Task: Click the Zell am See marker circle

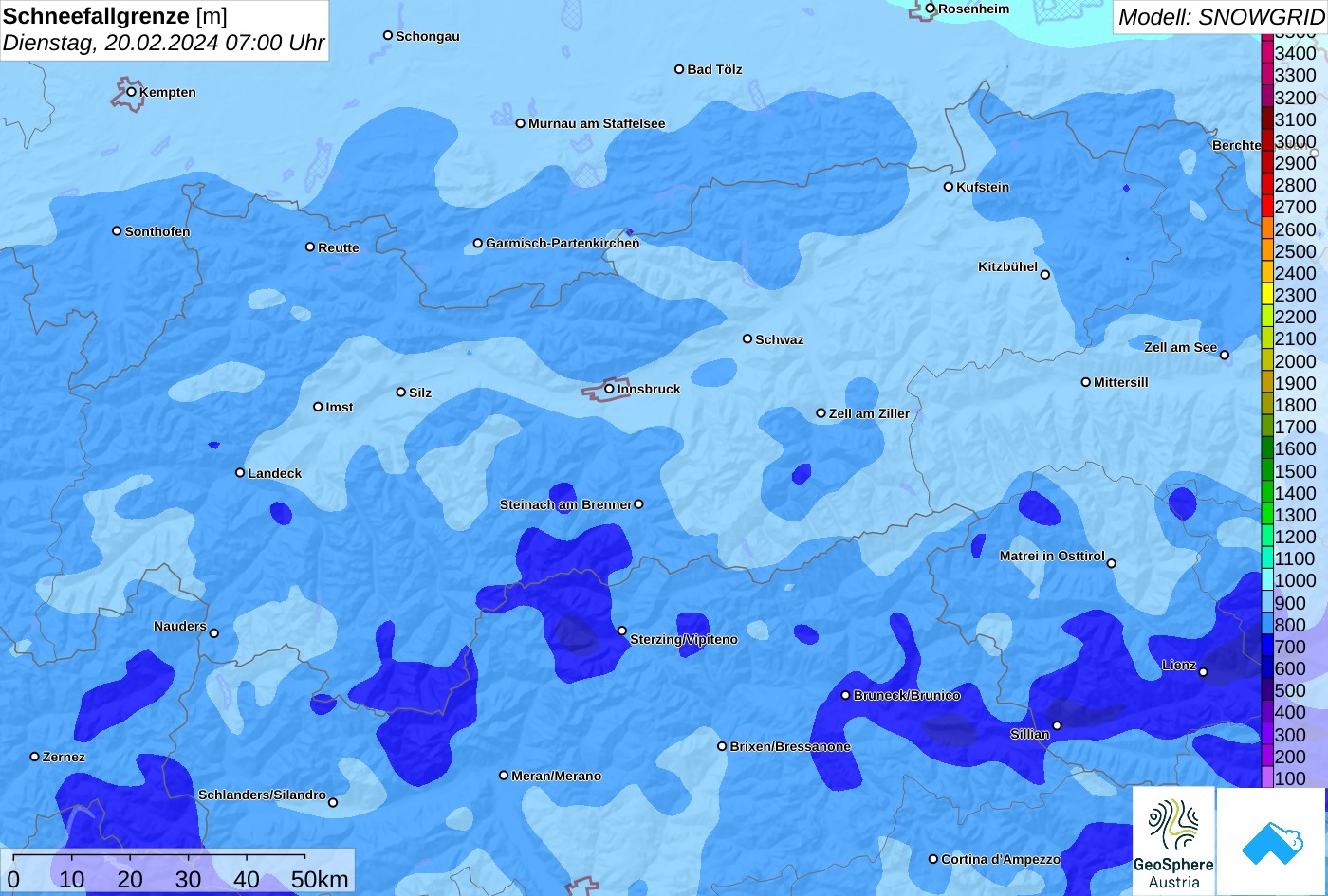Action: point(1224,355)
